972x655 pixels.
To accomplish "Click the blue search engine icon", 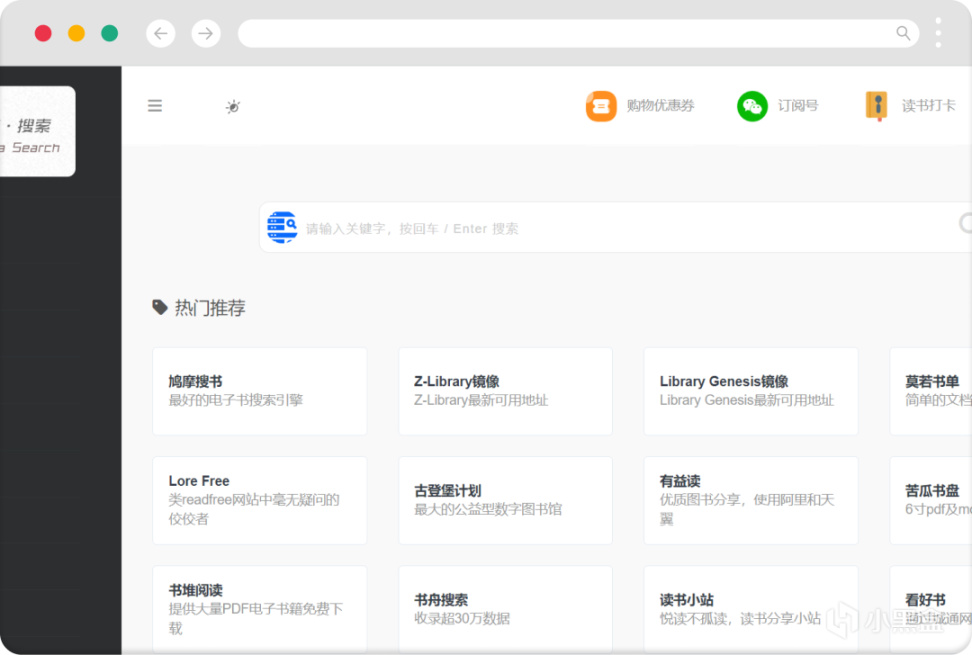I will coord(282,227).
